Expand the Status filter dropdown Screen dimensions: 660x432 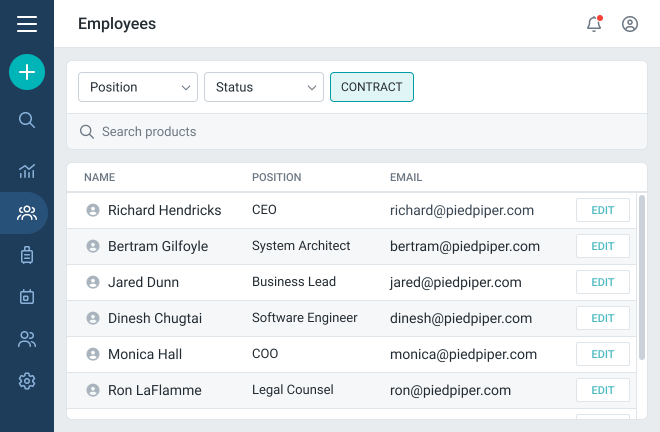(x=264, y=87)
